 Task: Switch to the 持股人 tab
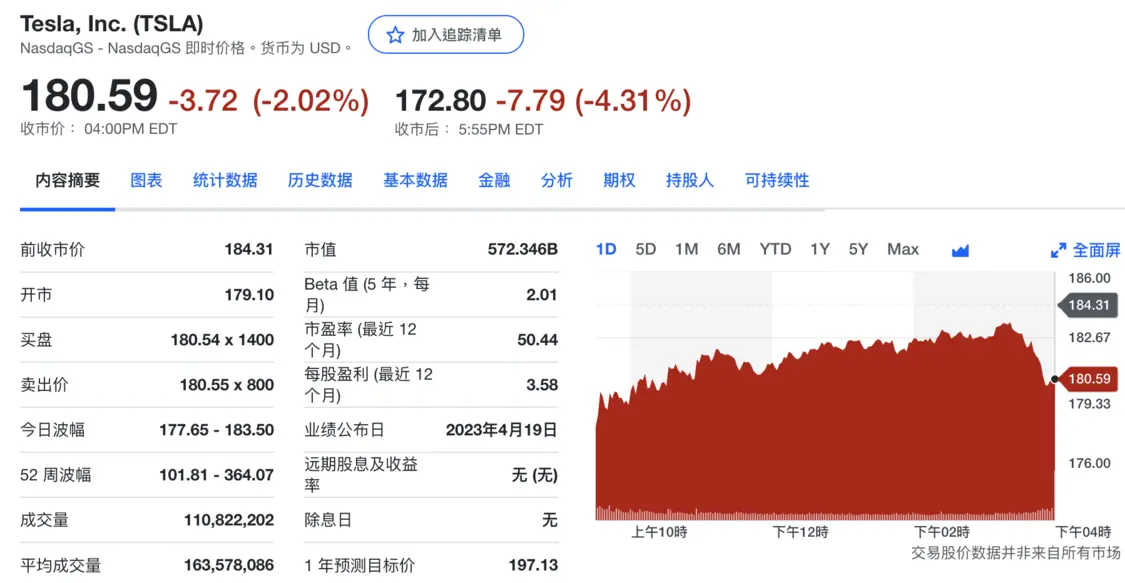tap(690, 180)
